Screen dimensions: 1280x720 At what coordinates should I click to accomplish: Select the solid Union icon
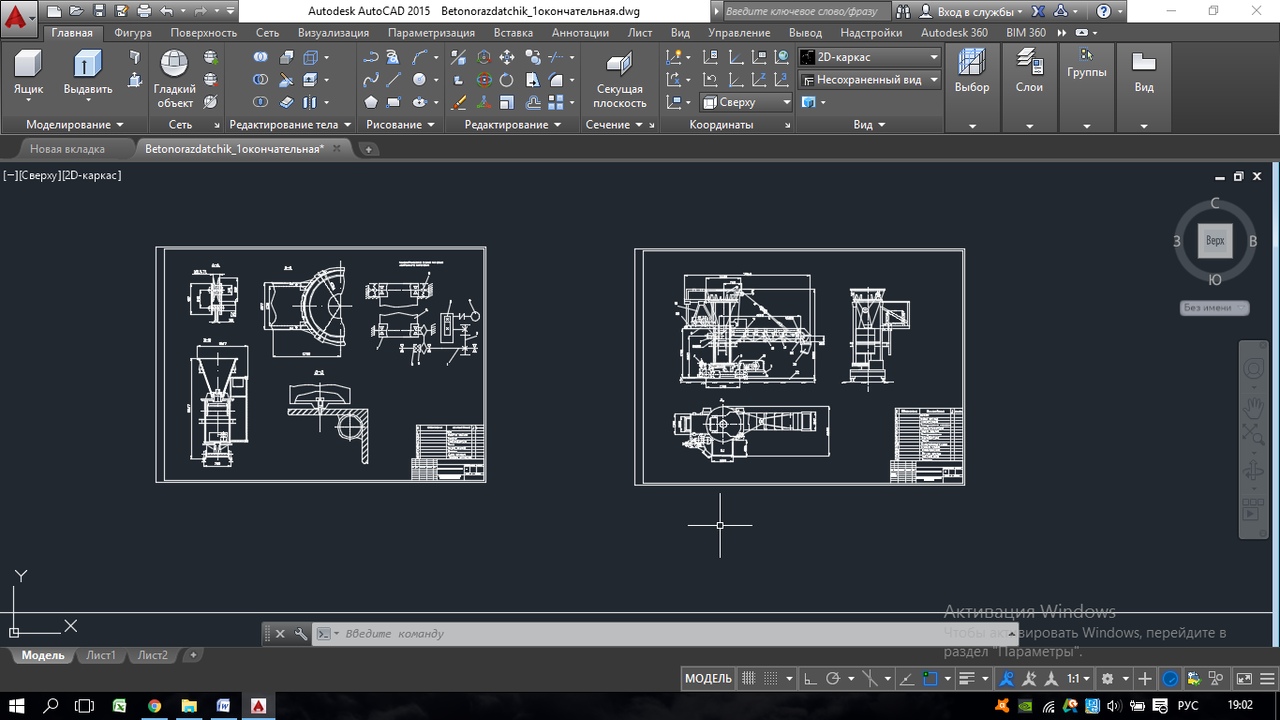[260, 57]
